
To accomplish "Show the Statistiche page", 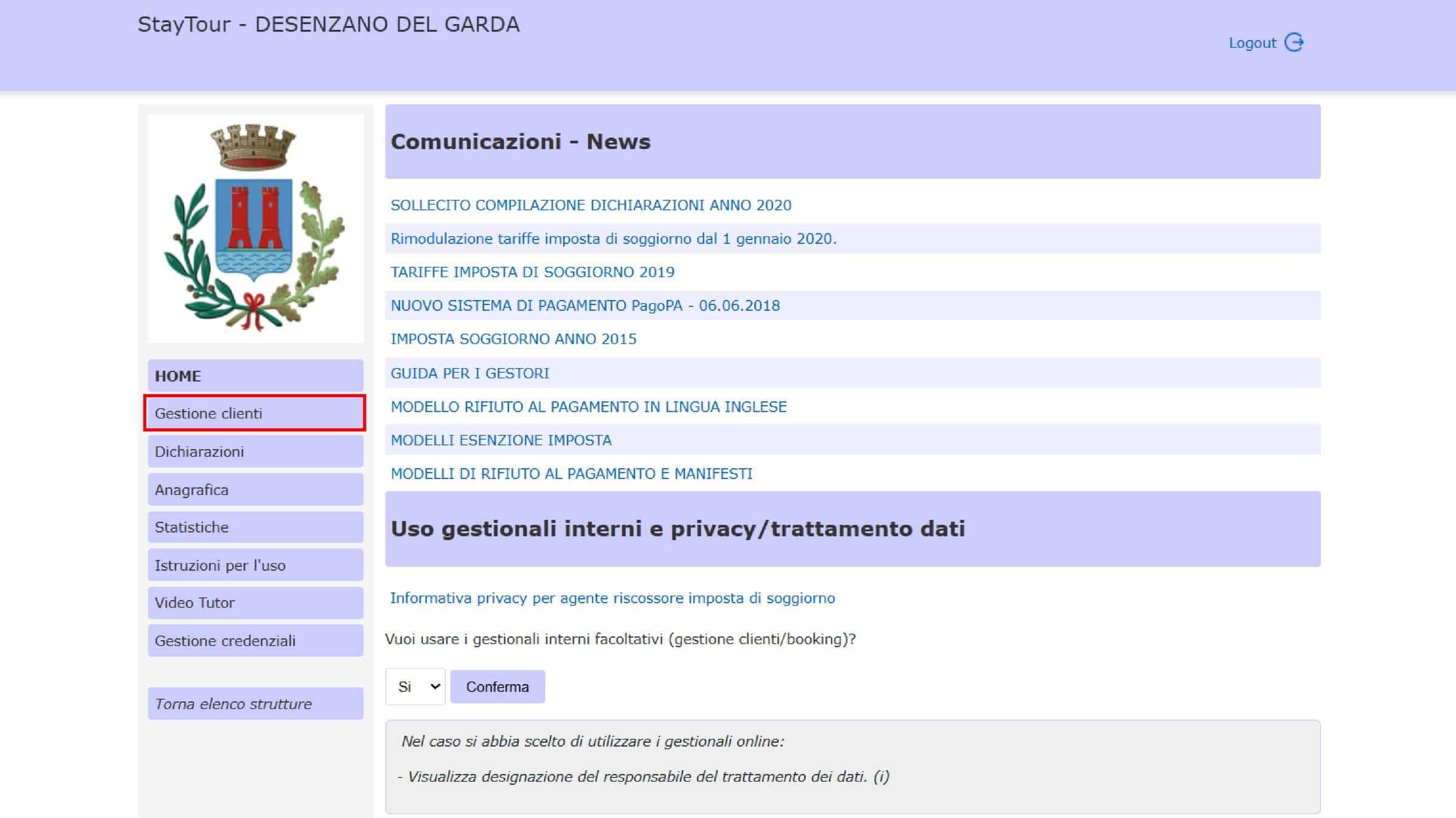I will (255, 527).
